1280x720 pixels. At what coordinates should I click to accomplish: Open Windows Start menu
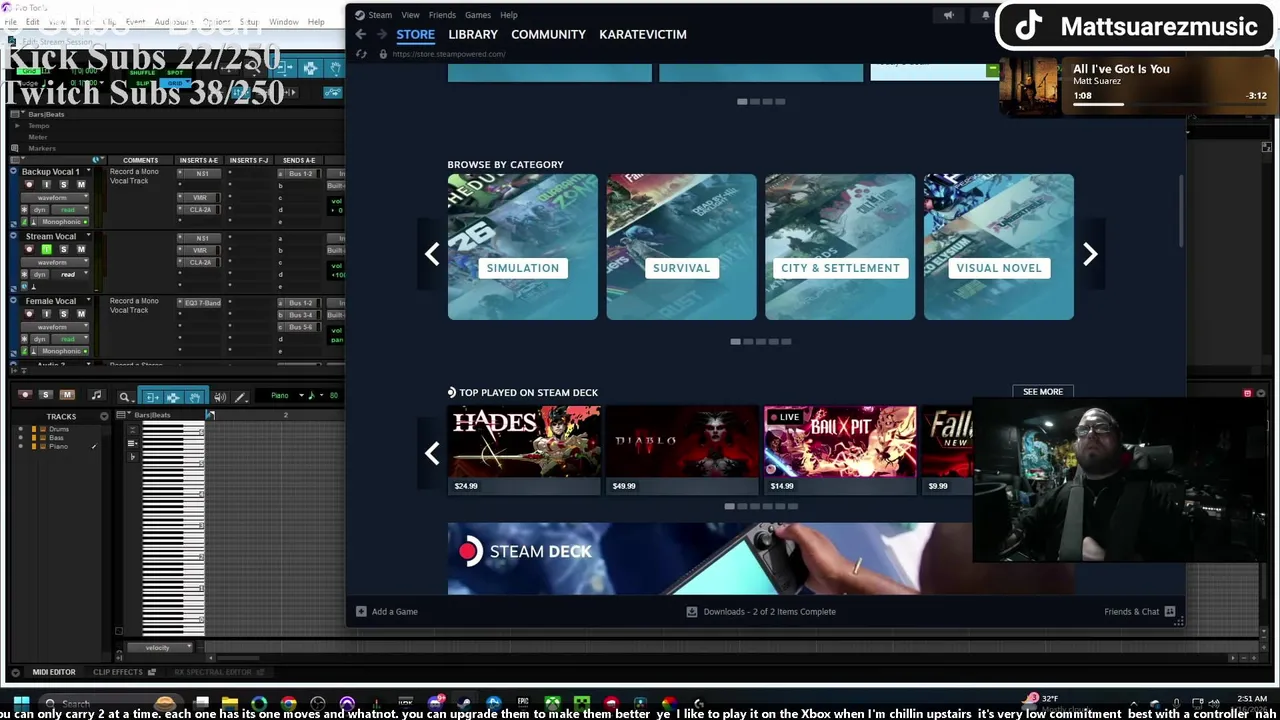[22, 703]
